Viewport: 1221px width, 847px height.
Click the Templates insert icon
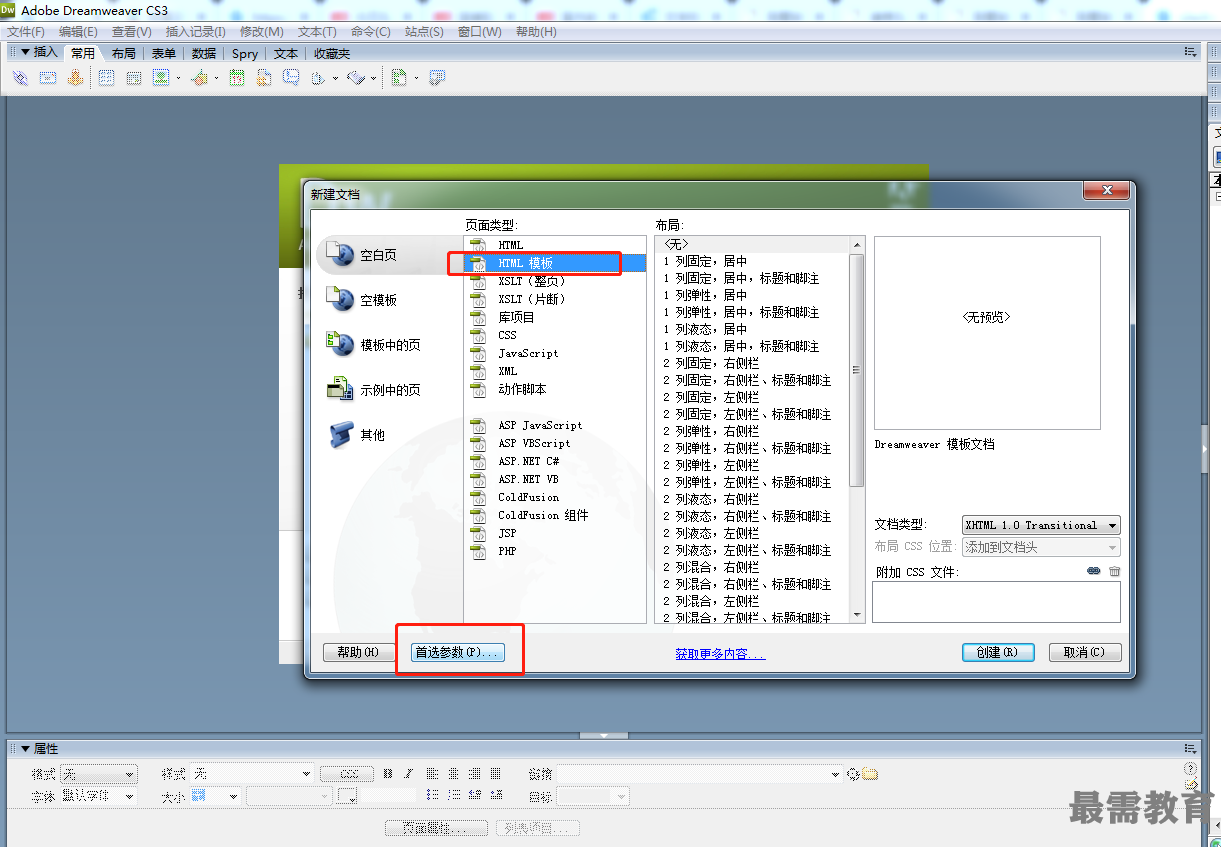[399, 78]
